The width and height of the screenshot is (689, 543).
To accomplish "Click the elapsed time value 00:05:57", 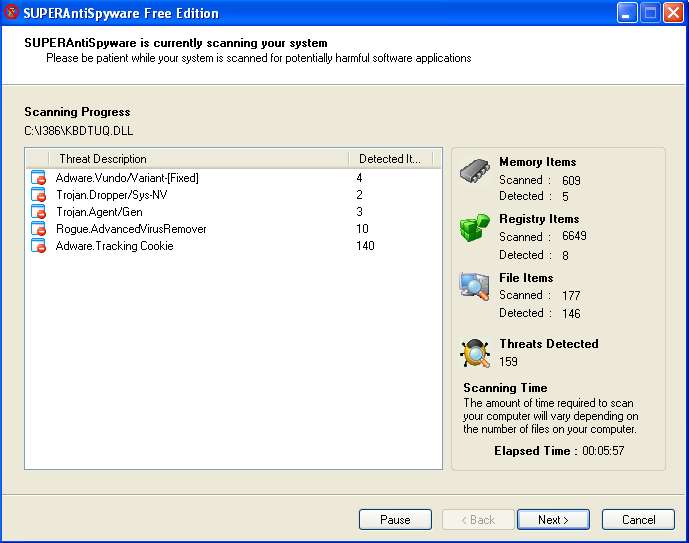I will click(603, 451).
